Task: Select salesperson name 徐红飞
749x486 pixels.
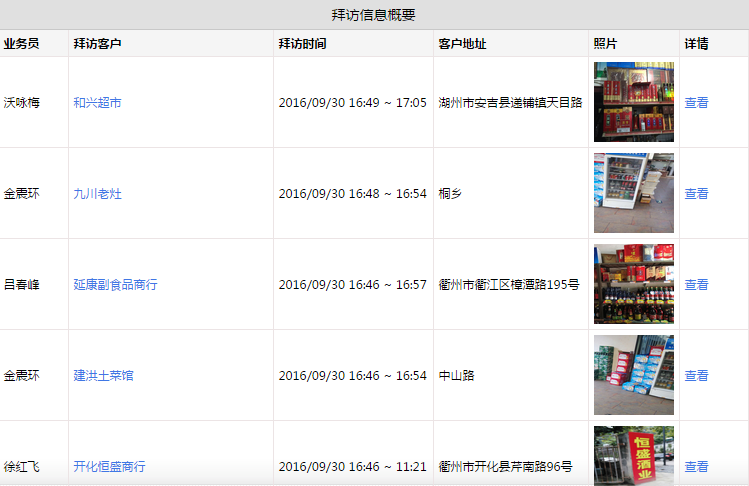Action: tap(21, 466)
